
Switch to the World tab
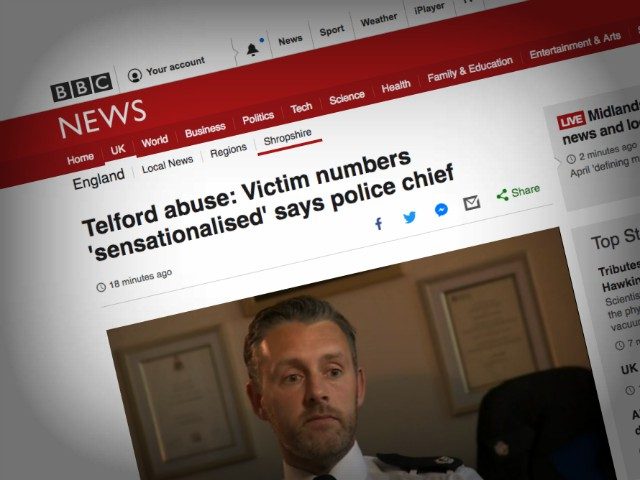point(155,142)
